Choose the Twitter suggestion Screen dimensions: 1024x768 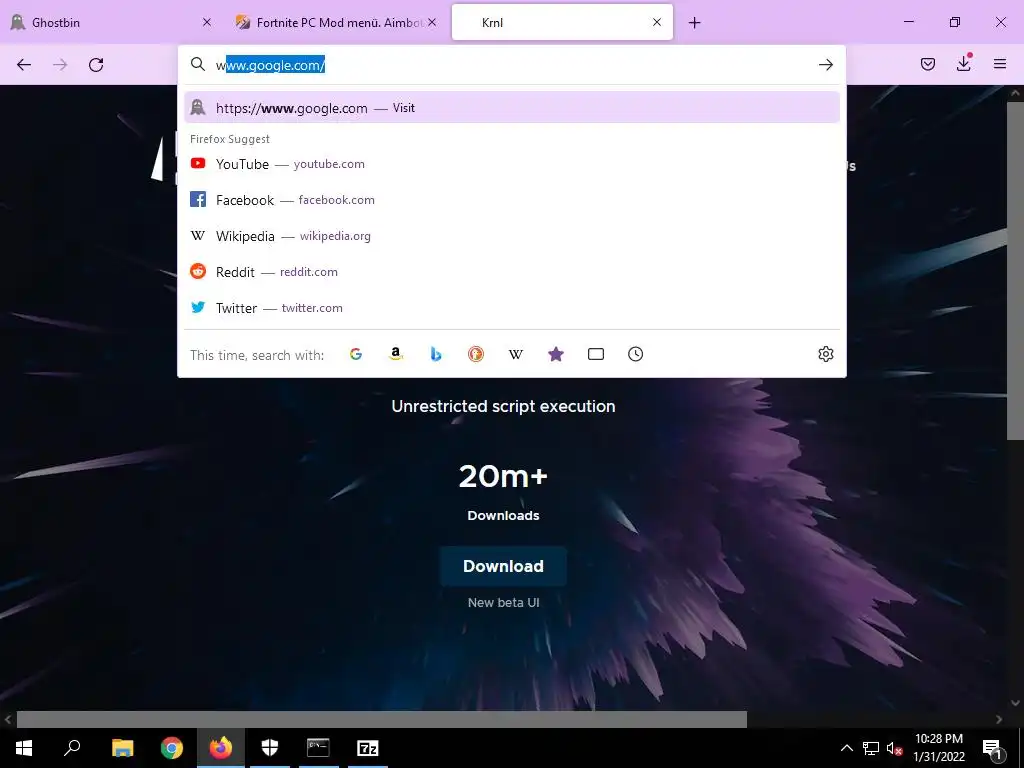[511, 308]
